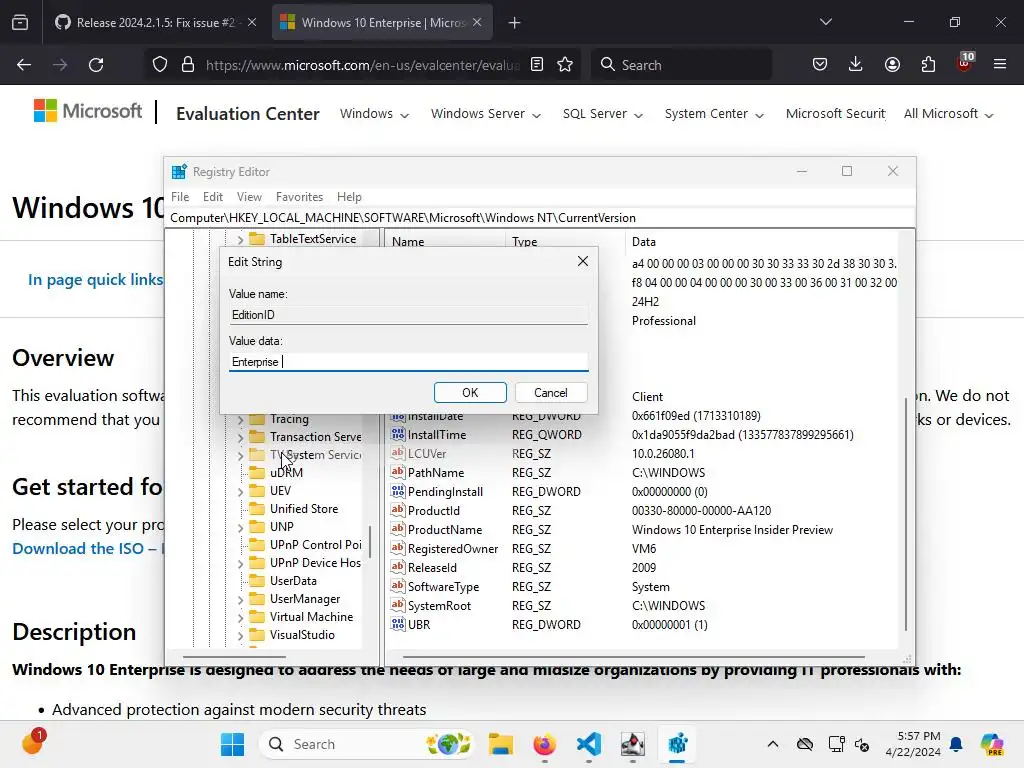
Task: Click the Value name field EditionID
Action: pos(409,315)
